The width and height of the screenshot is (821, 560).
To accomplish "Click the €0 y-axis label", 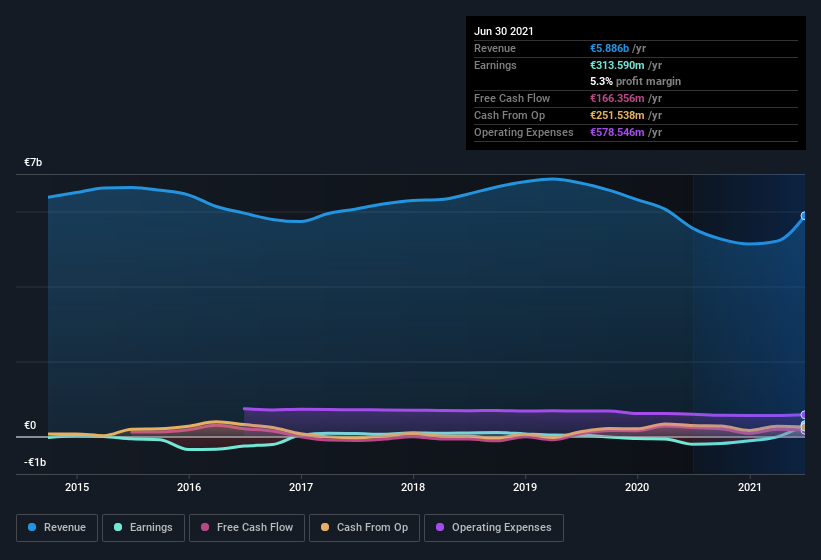I will pyautogui.click(x=30, y=425).
